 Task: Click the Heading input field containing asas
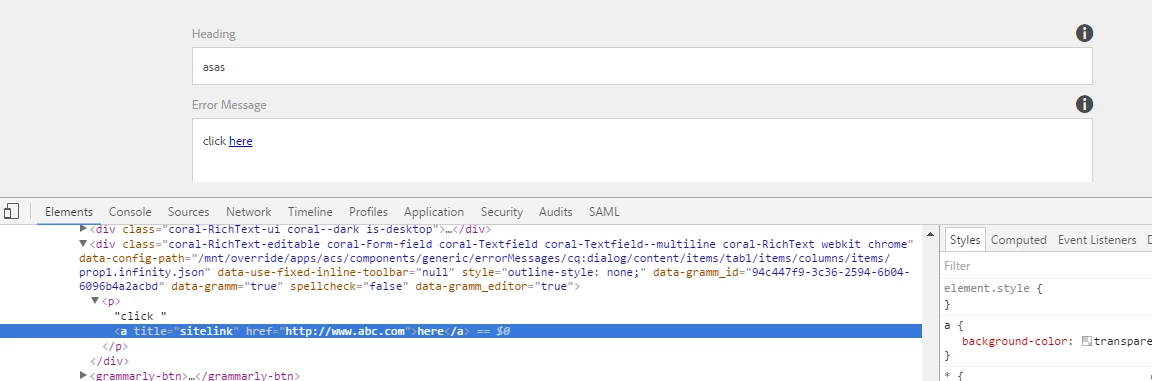(x=642, y=66)
